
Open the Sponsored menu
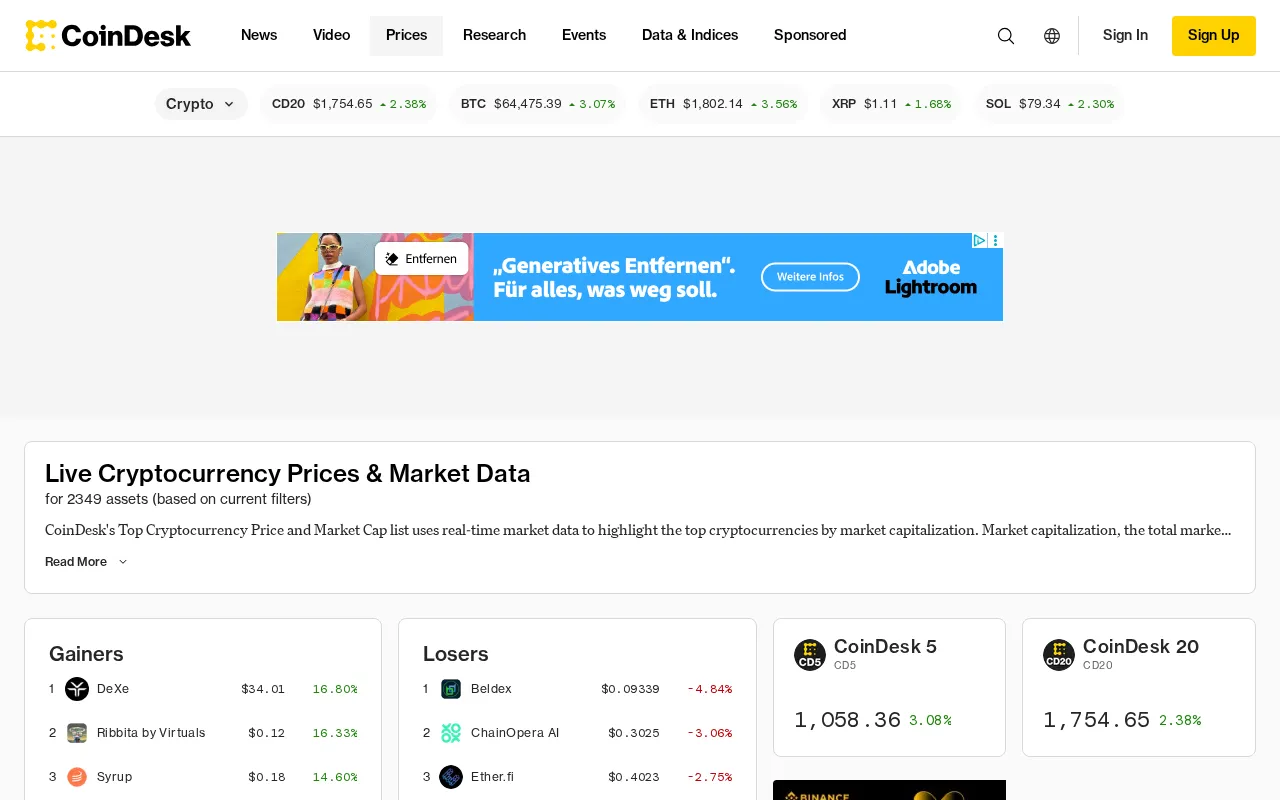[x=810, y=36]
